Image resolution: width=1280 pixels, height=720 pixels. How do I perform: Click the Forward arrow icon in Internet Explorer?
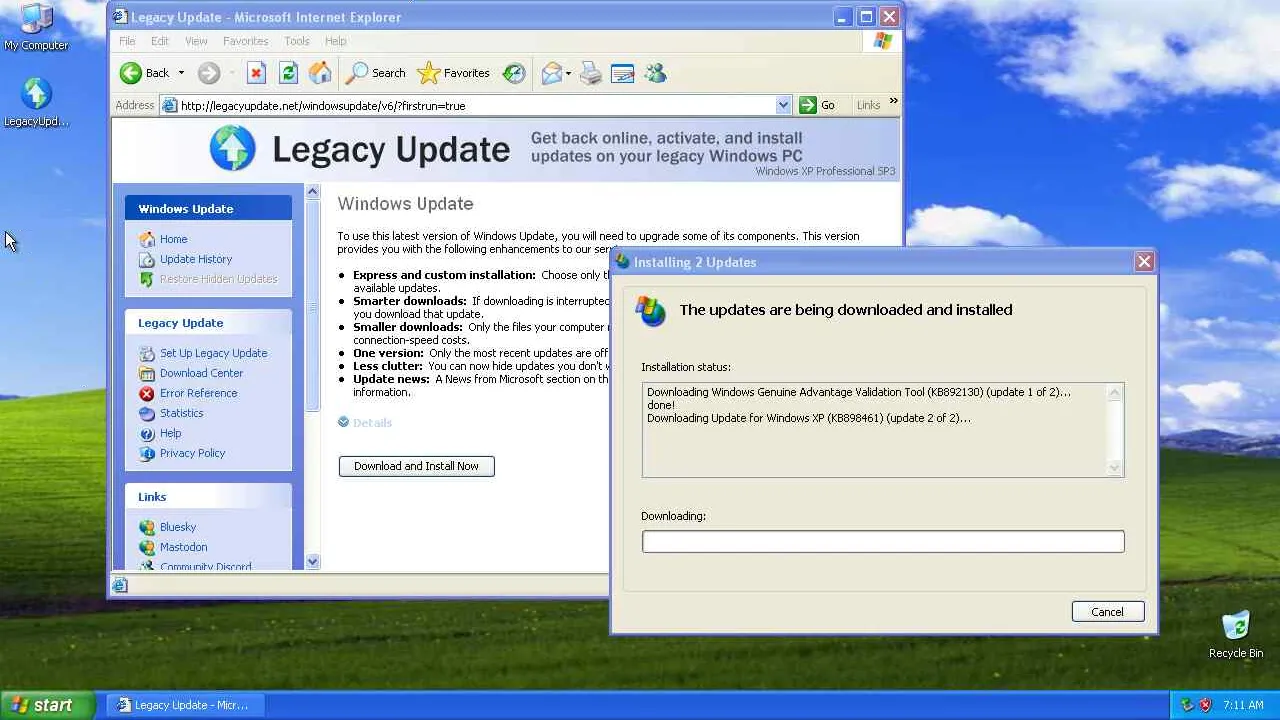pyautogui.click(x=208, y=73)
